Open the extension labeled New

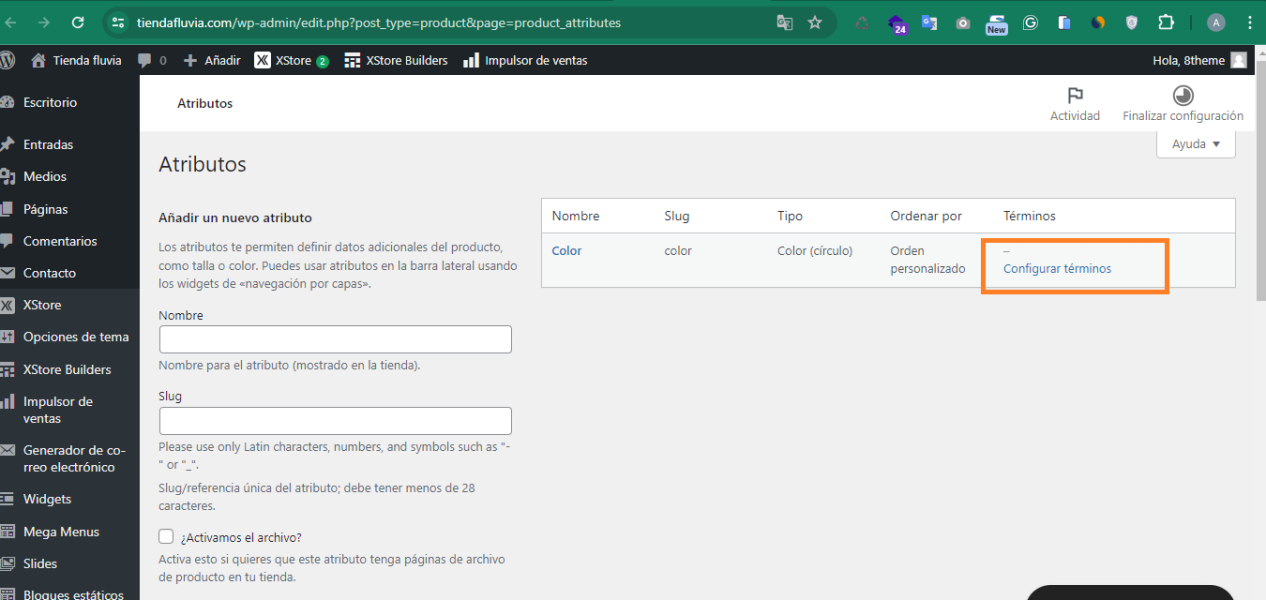pyautogui.click(x=996, y=24)
